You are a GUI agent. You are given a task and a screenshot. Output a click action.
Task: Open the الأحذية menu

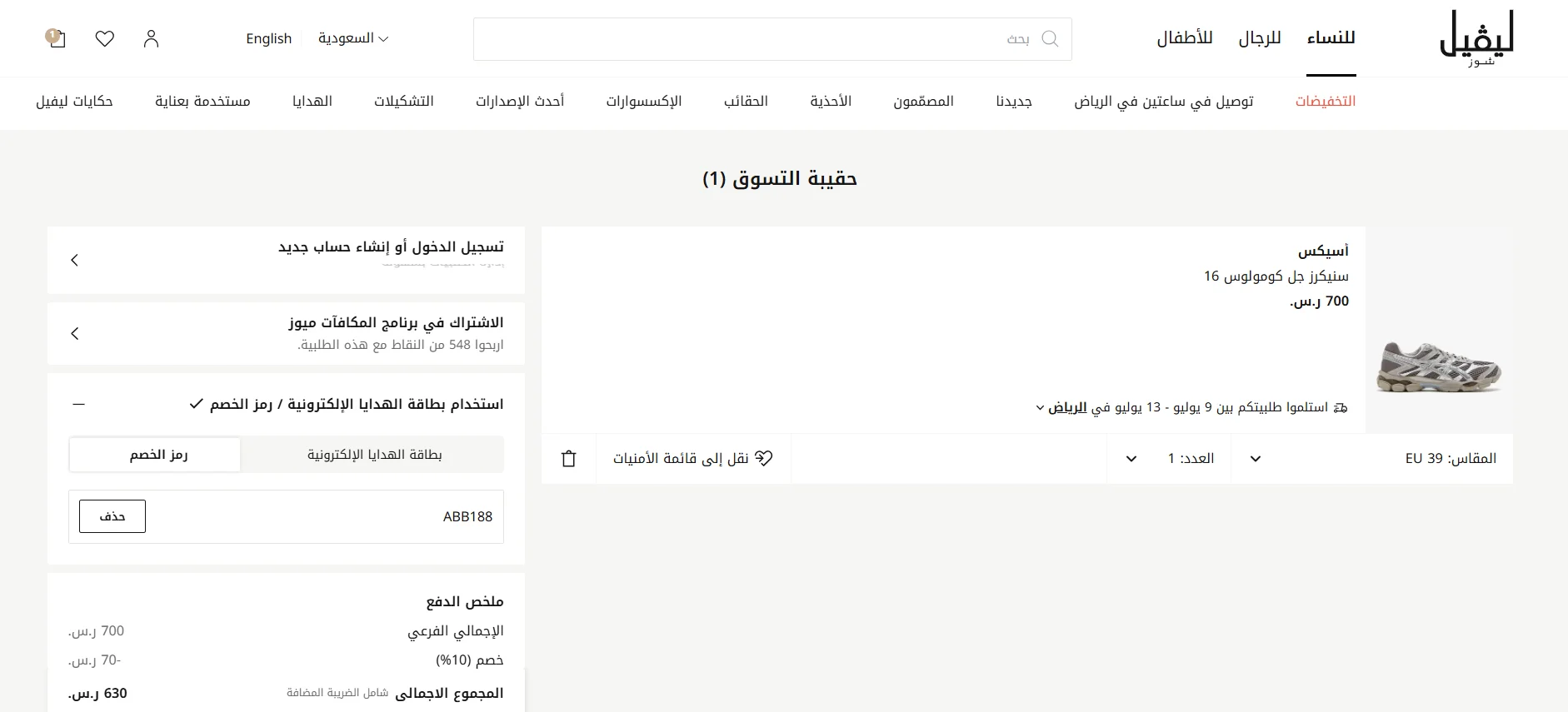831,101
